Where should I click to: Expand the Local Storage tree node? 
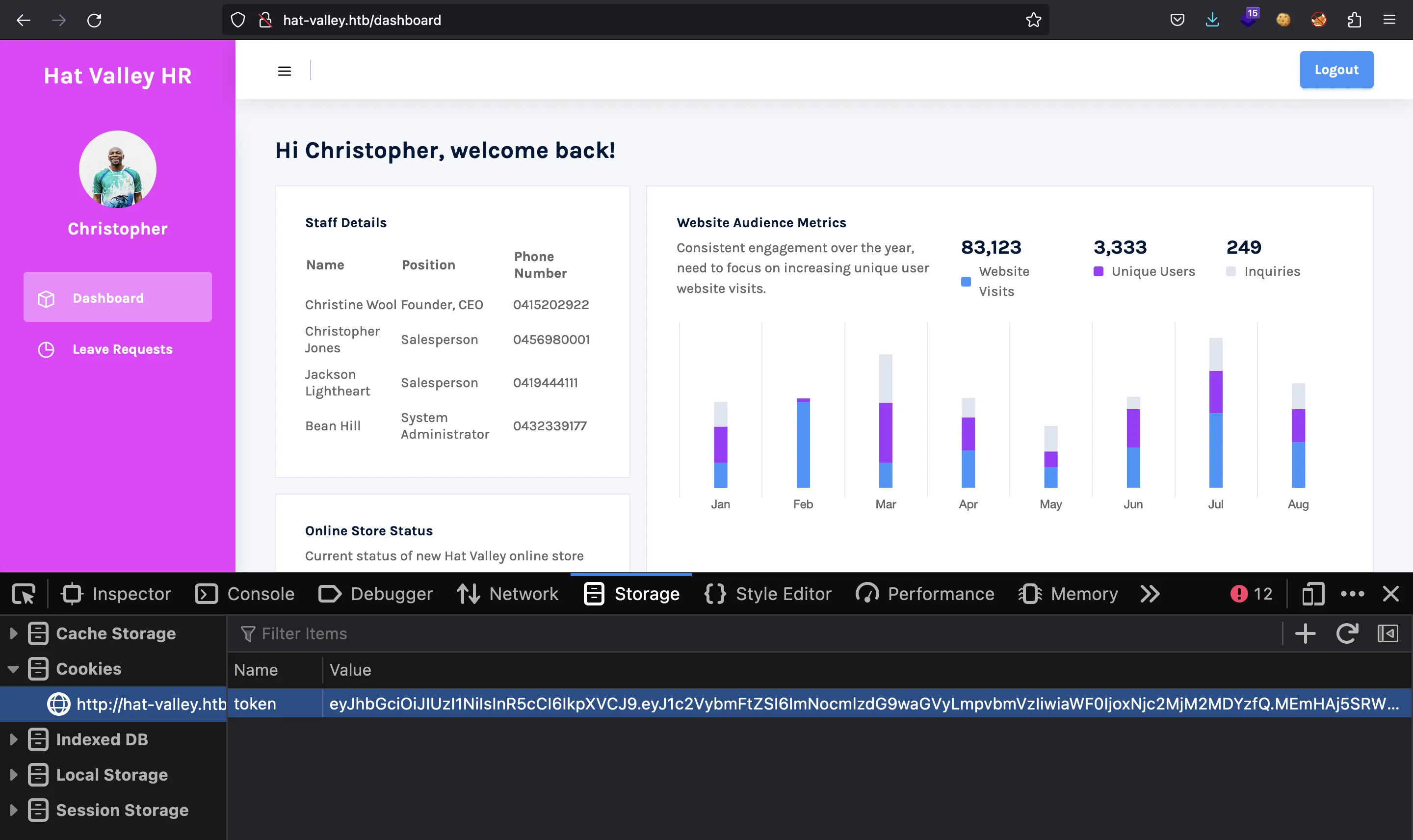[14, 775]
